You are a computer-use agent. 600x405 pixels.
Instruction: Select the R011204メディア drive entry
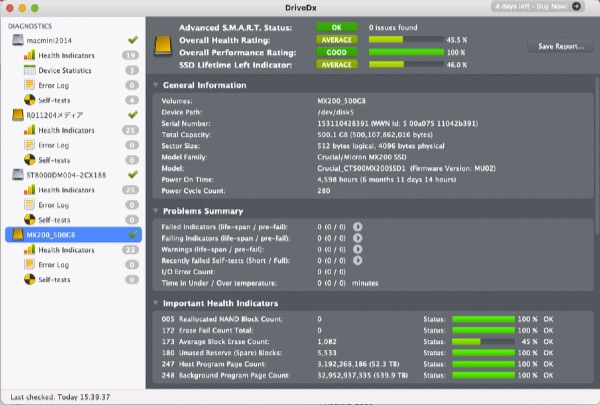[55, 115]
